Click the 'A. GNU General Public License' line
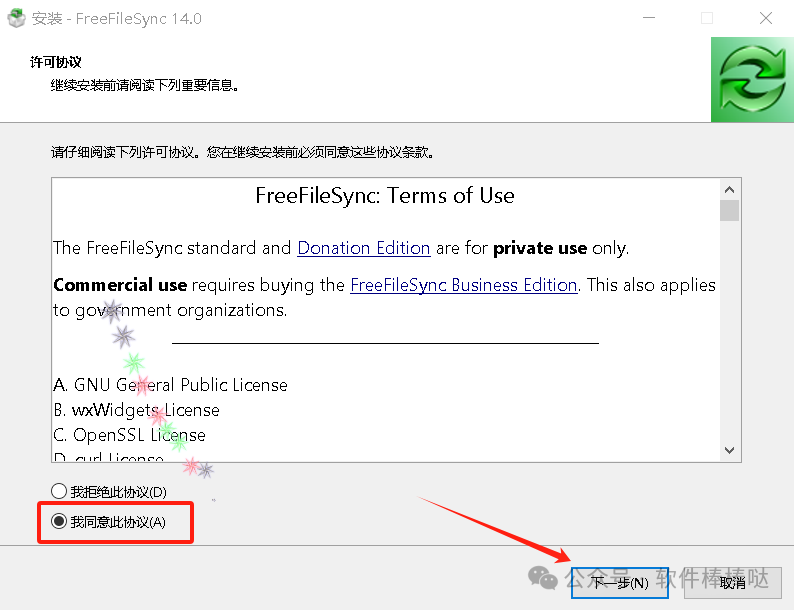 coord(171,385)
